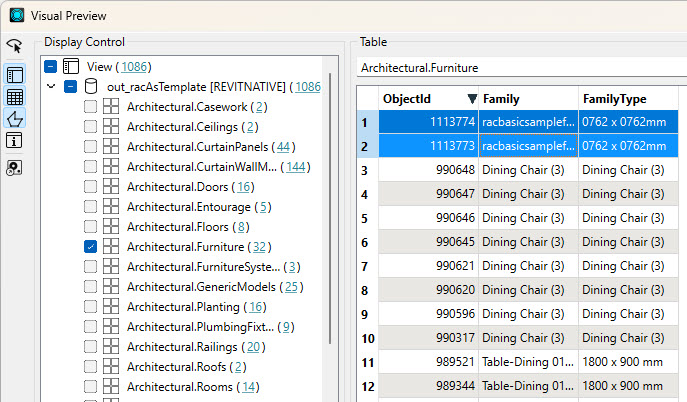Open the 25 count link for GenericModels
The width and height of the screenshot is (687, 402).
click(291, 287)
